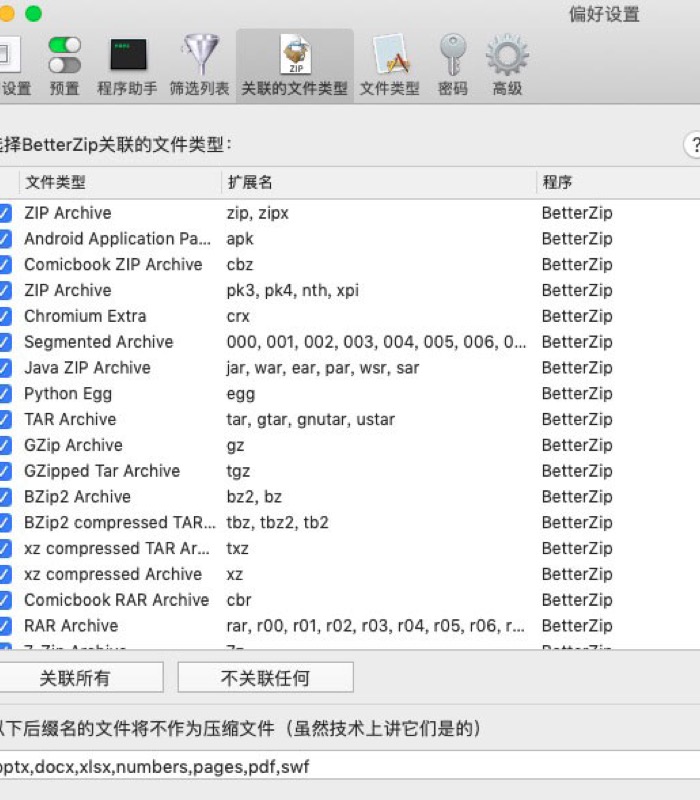
Task: Click the 不关联任何 button
Action: pos(265,678)
